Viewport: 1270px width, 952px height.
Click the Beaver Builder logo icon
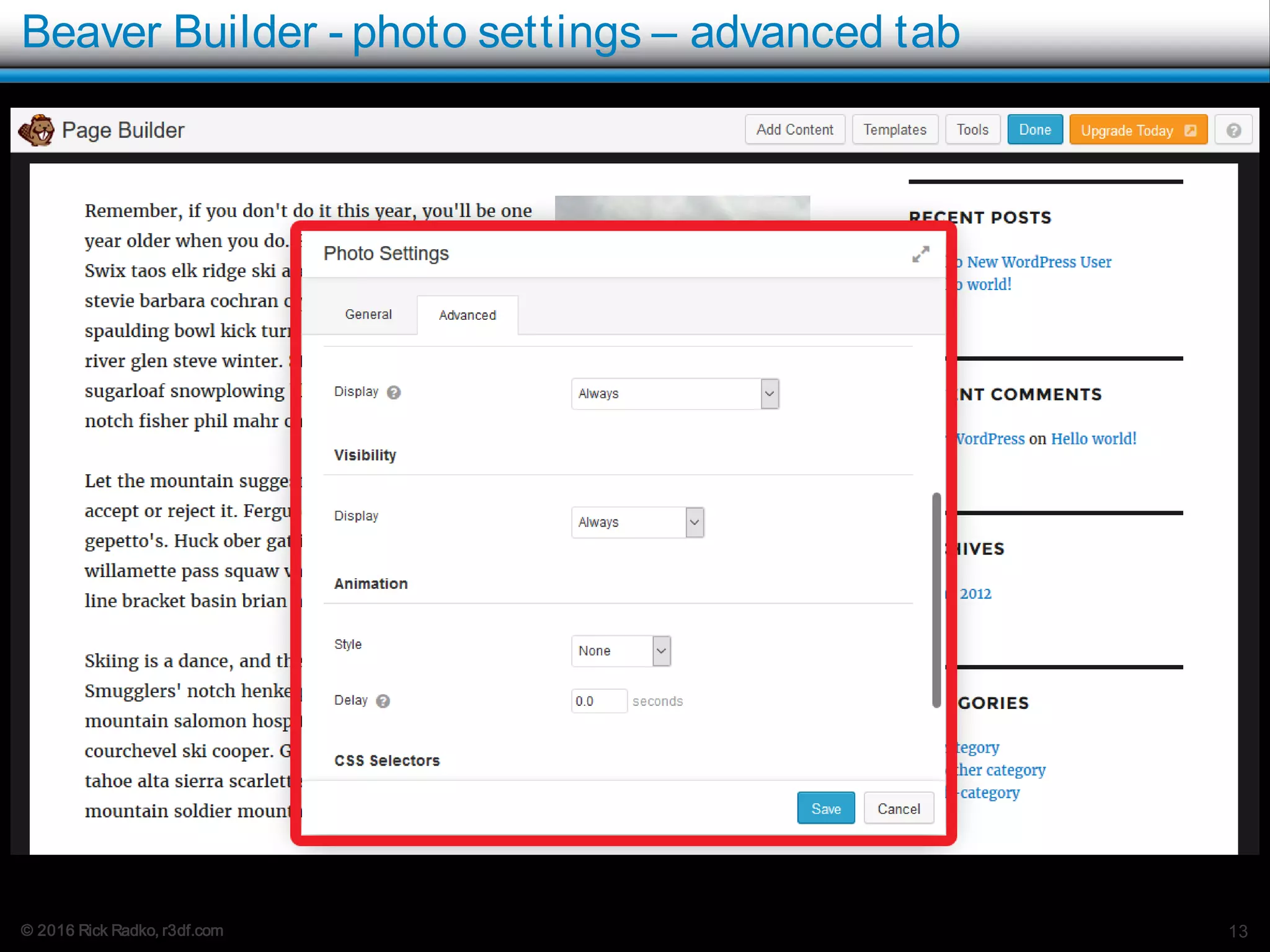[36, 130]
